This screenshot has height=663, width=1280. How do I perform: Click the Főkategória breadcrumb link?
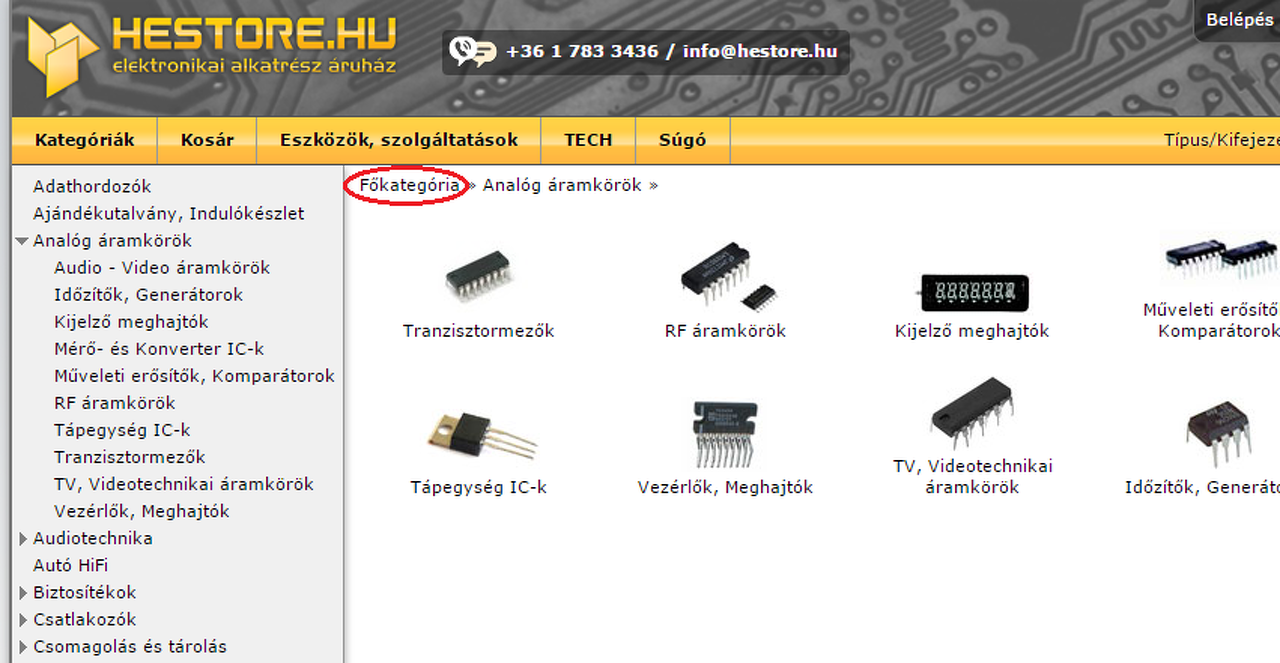point(410,185)
